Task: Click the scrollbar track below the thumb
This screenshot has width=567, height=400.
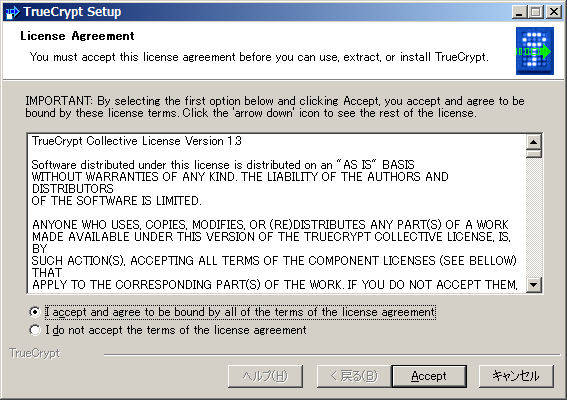Action: [534, 218]
